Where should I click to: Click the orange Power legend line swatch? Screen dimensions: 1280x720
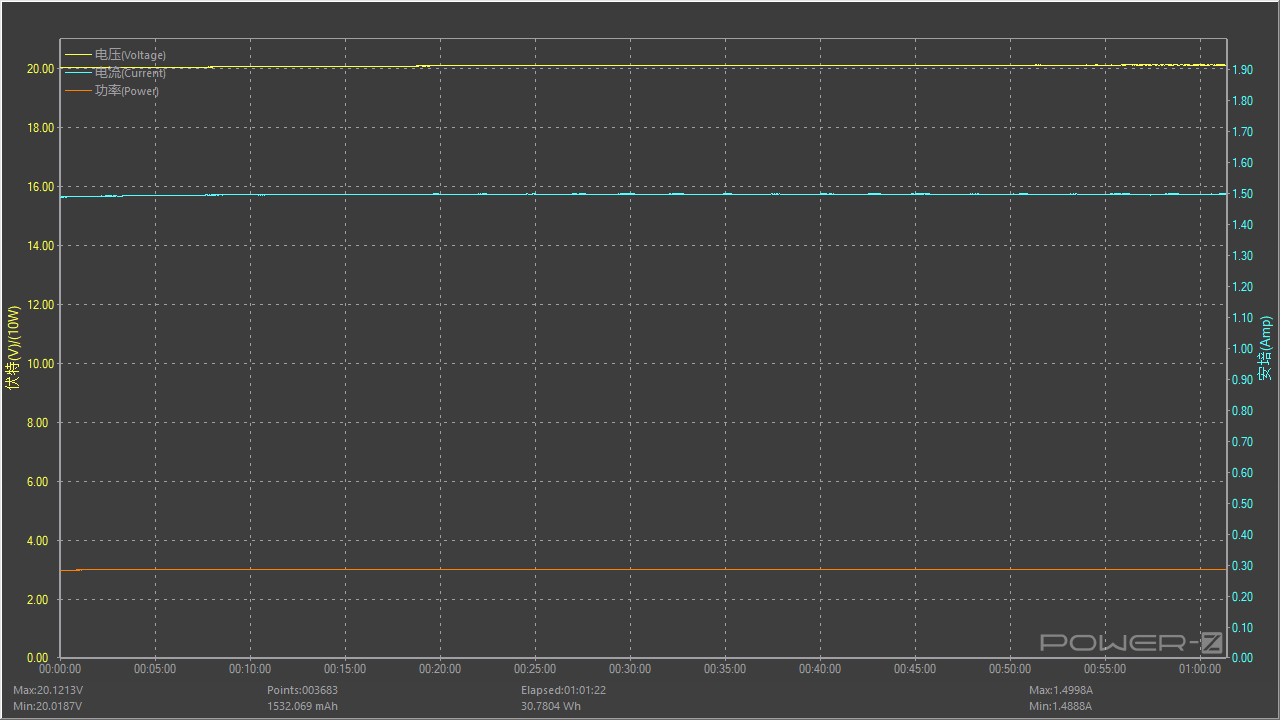pyautogui.click(x=78, y=91)
